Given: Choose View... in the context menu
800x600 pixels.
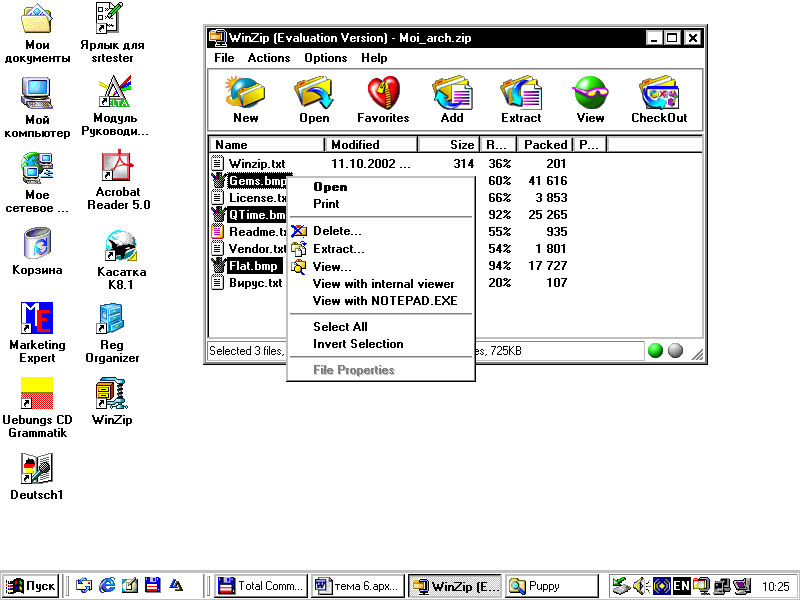Looking at the screenshot, I should coord(381,266).
